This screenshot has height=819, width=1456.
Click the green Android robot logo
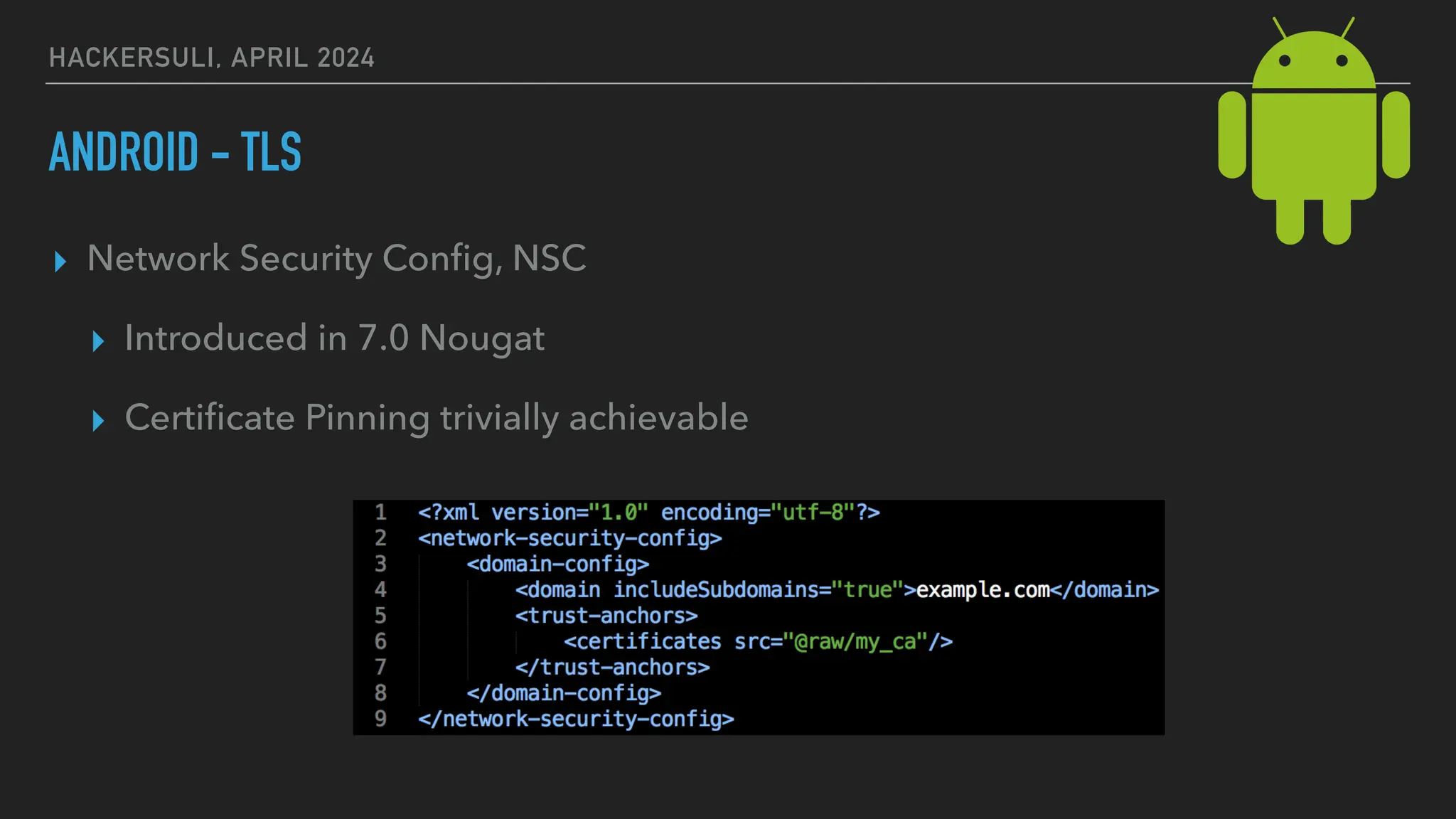(1314, 142)
